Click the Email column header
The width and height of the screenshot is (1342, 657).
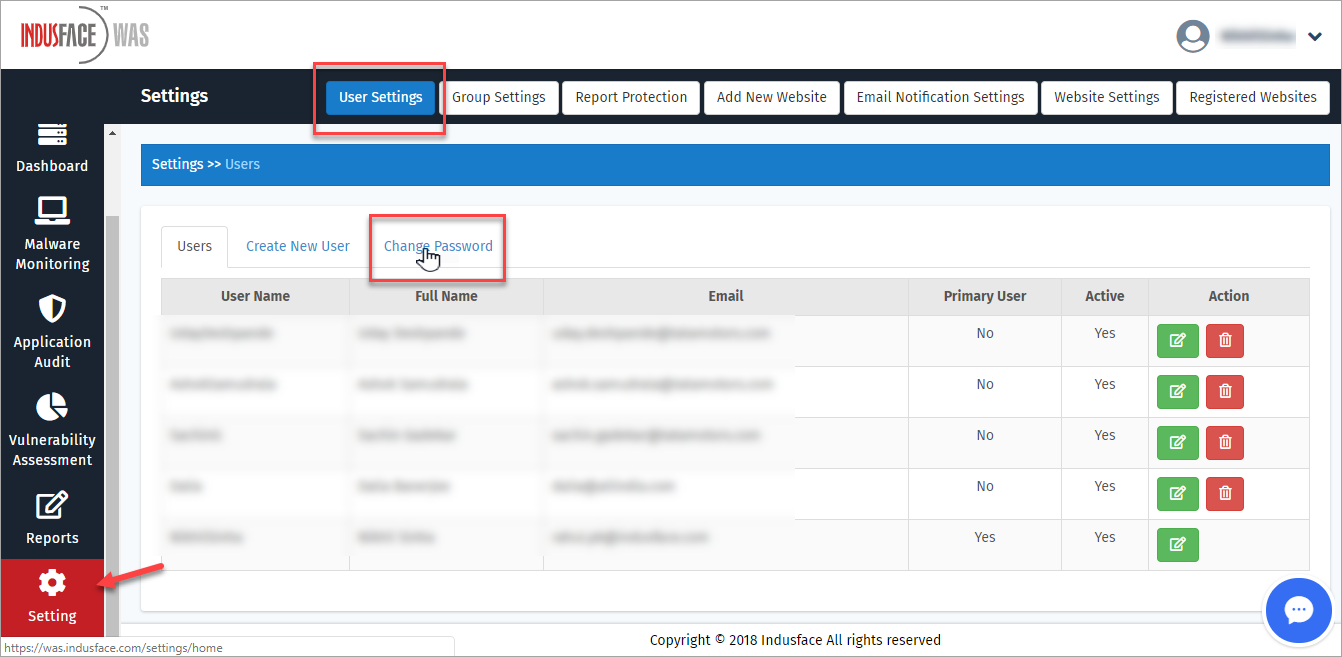tap(726, 296)
